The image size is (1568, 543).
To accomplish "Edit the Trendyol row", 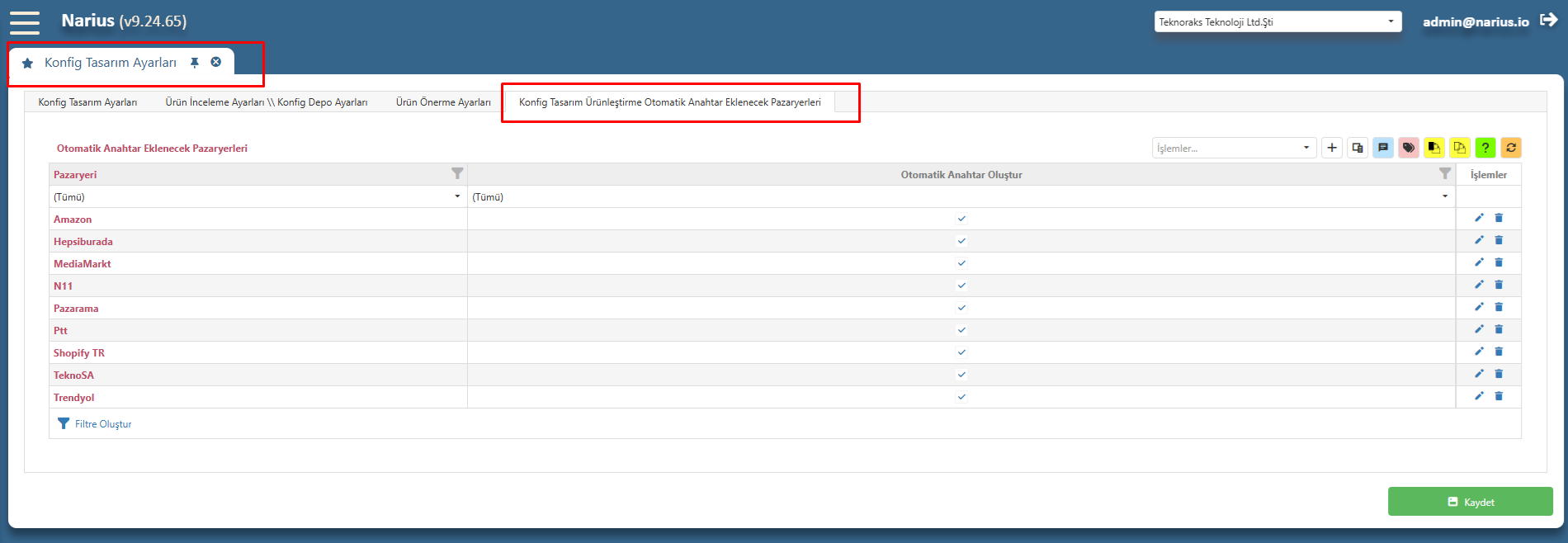I will pos(1479,396).
